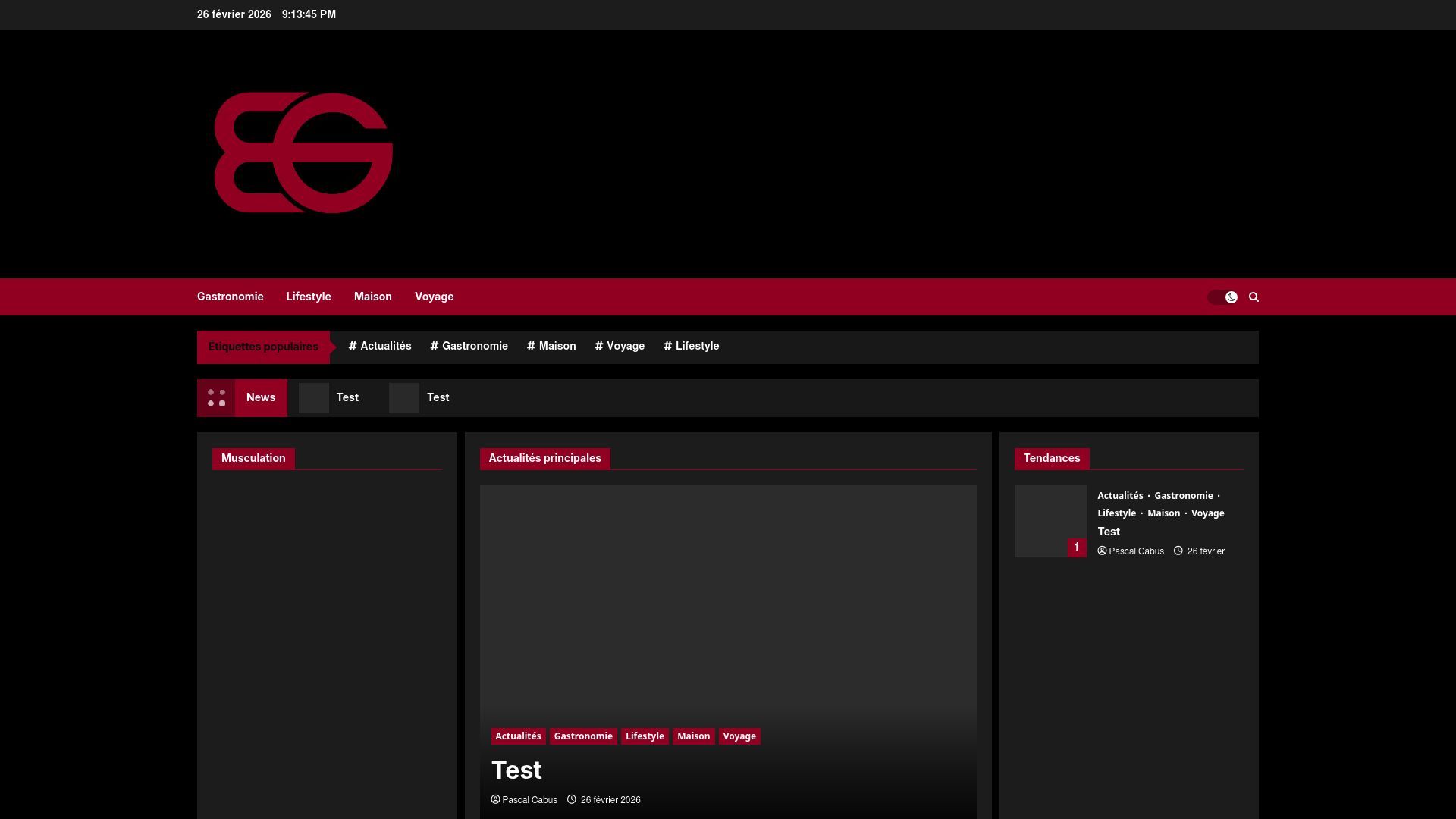Click author Pascal Cabus under featured post

point(529,800)
